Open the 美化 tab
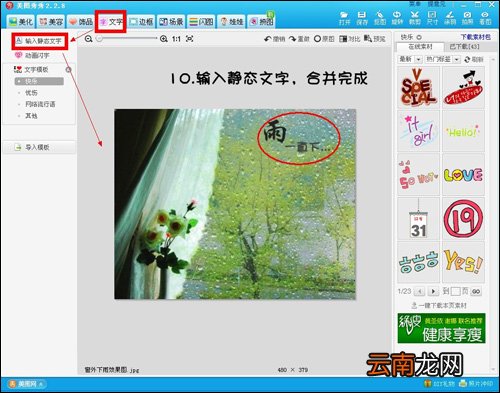Screen dimensions: 500x393 point(21,22)
